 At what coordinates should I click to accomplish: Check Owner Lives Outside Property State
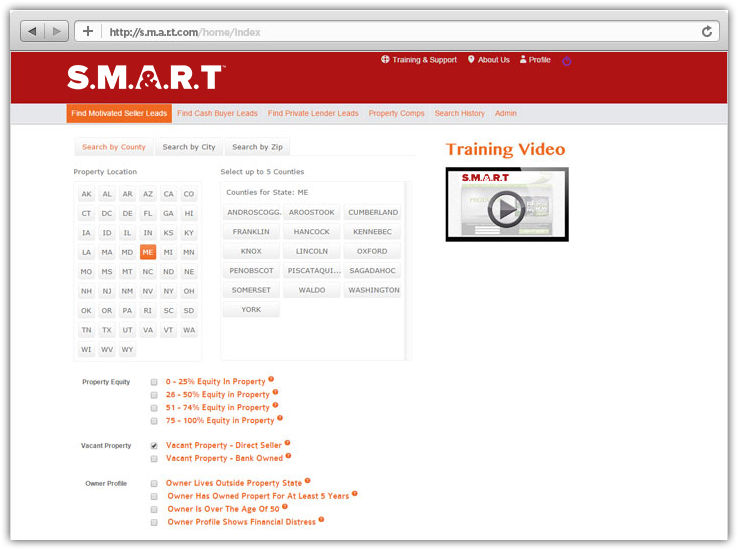point(154,484)
